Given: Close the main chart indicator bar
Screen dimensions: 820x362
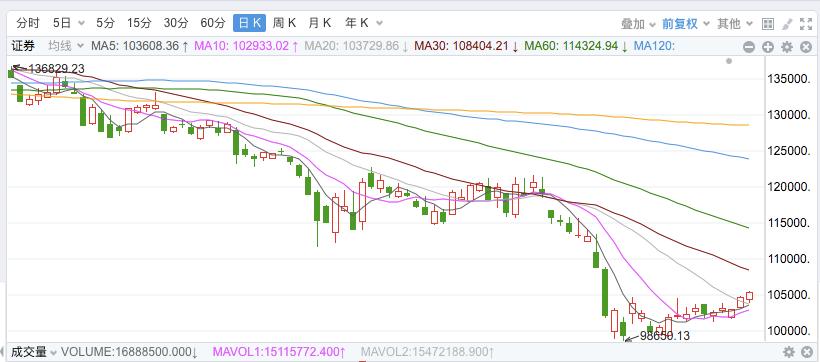Looking at the screenshot, I should point(806,47).
